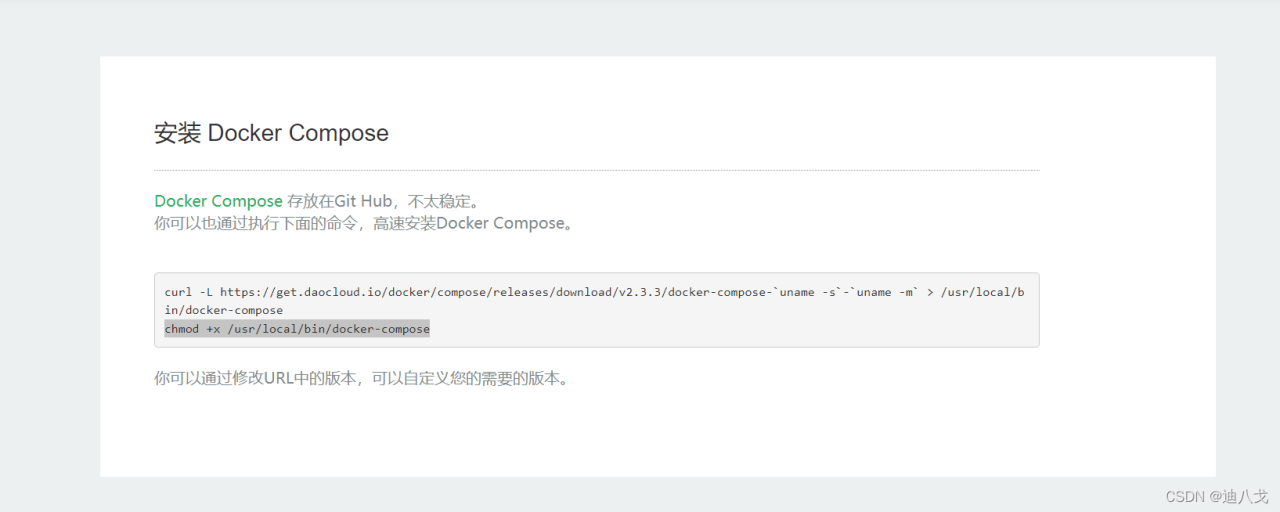
Task: Open the green Docker Compose link
Action: click(218, 202)
